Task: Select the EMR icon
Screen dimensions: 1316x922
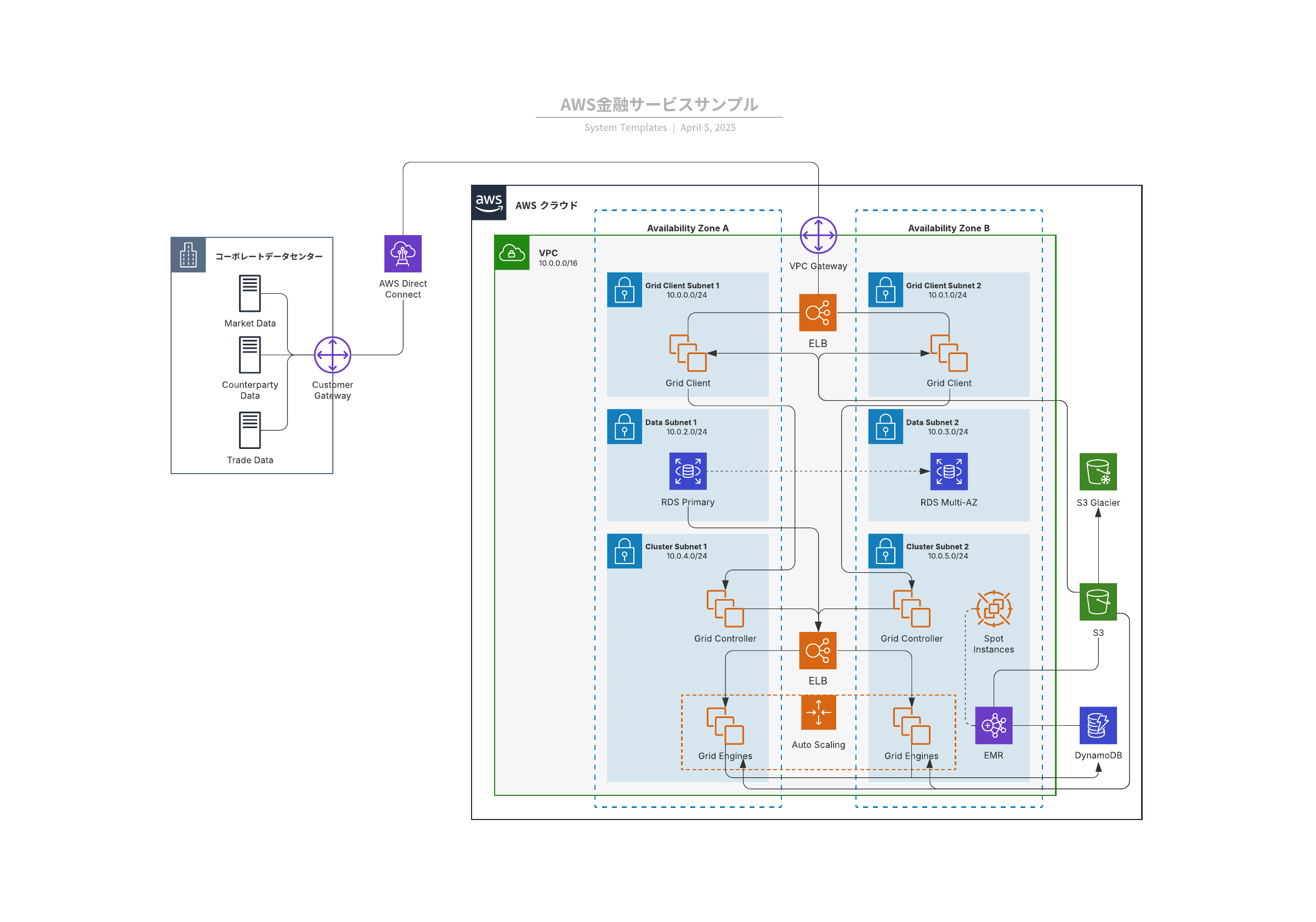Action: [993, 725]
